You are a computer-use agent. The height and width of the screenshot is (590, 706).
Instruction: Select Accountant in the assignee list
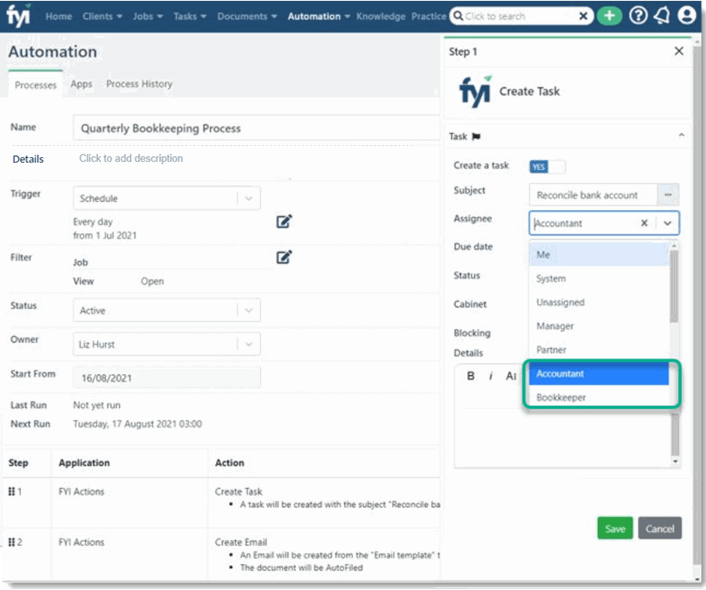[x=599, y=374]
